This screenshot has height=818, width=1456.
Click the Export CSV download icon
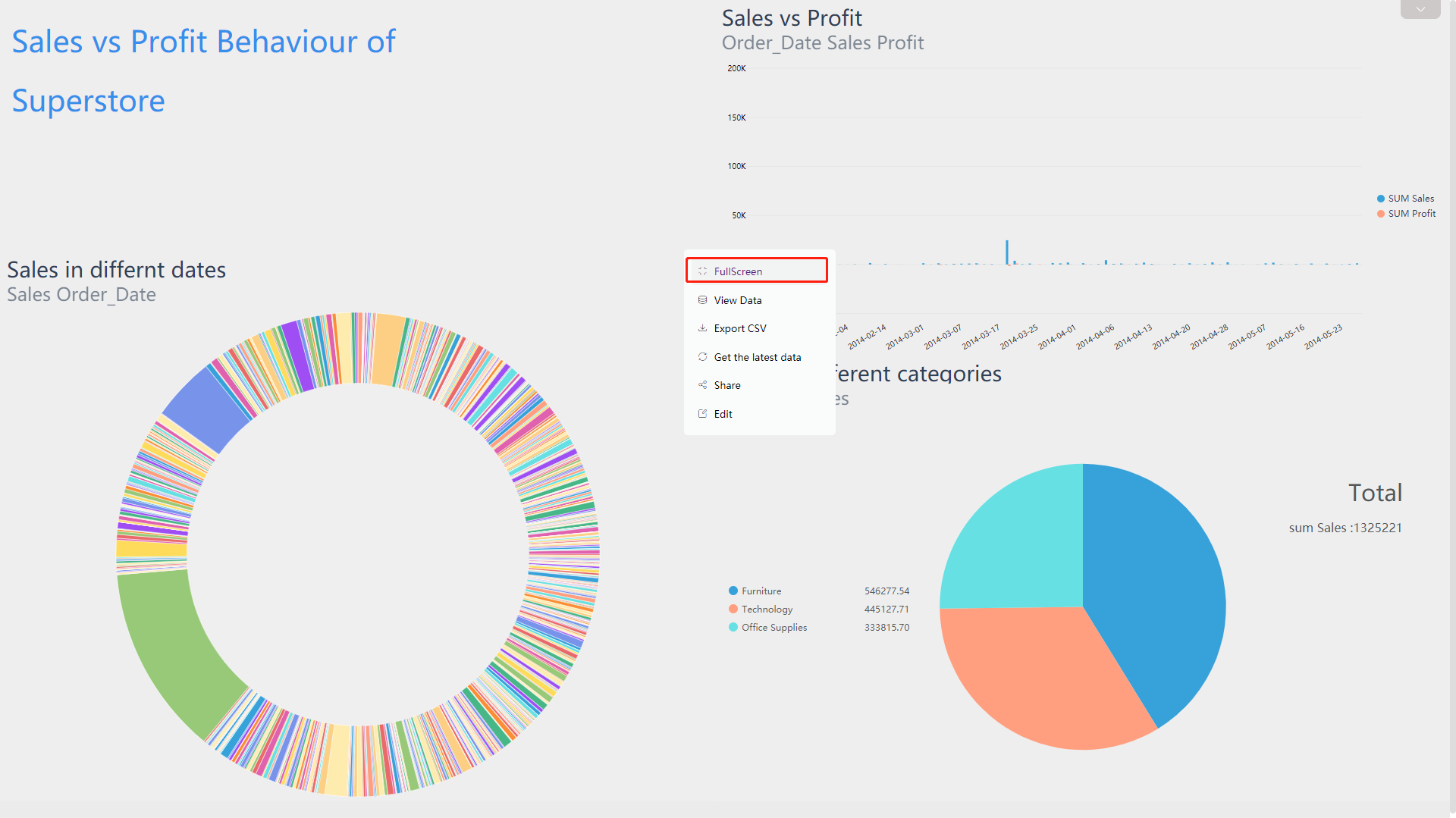tap(702, 328)
